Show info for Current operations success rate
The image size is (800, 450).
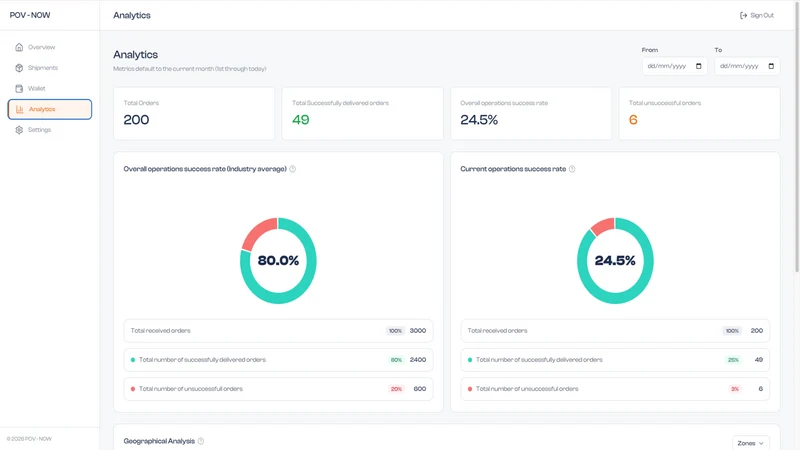click(572, 169)
